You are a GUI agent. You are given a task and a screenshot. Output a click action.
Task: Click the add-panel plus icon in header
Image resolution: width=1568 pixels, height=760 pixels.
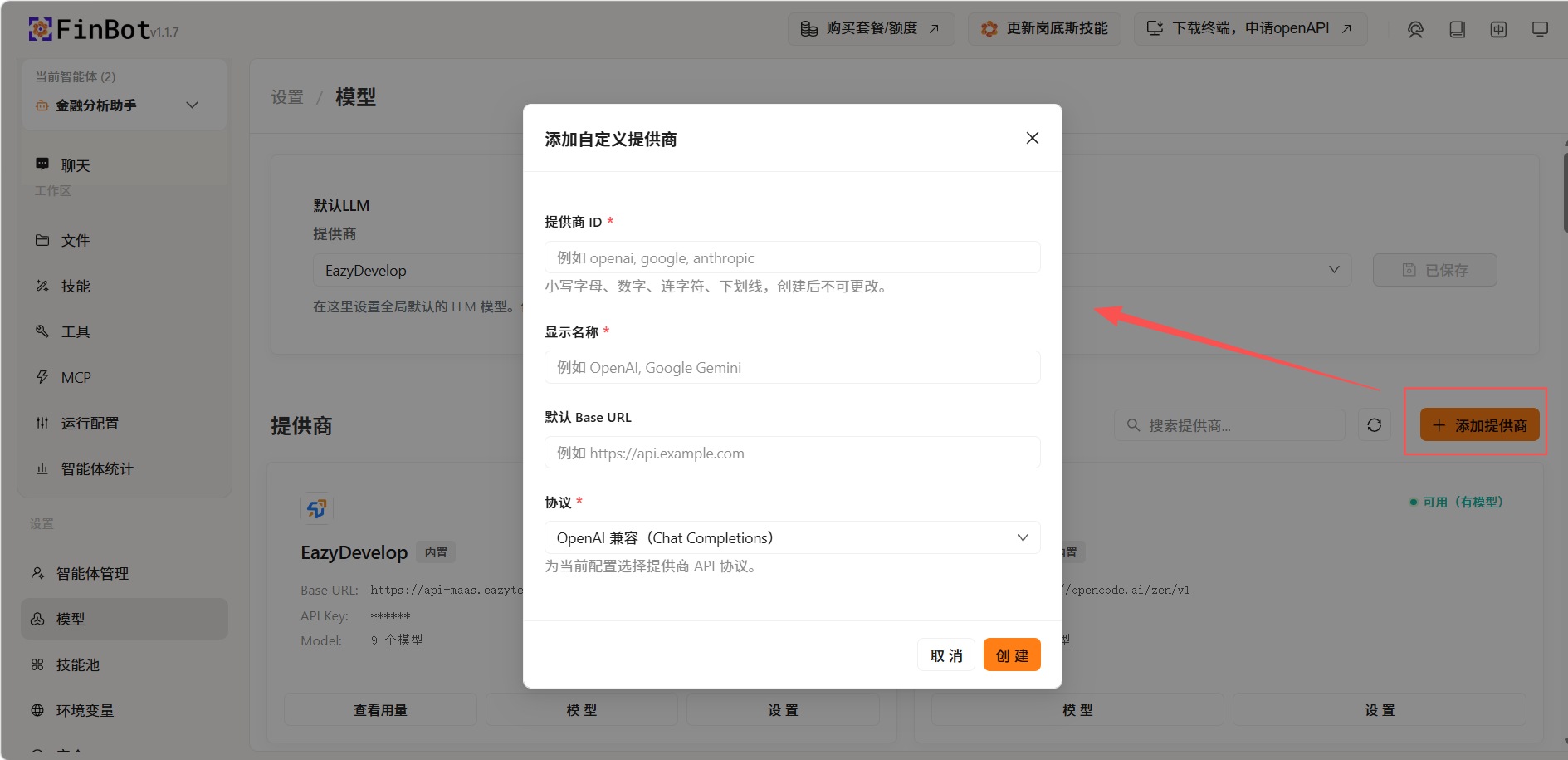[x=1498, y=29]
